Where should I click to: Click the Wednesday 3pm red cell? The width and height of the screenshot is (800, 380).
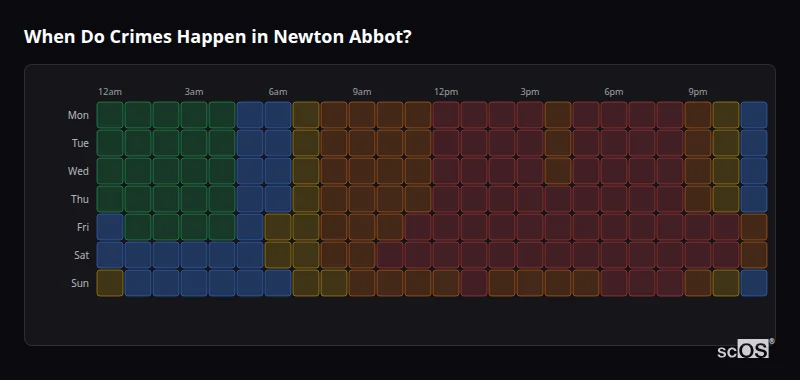point(530,171)
